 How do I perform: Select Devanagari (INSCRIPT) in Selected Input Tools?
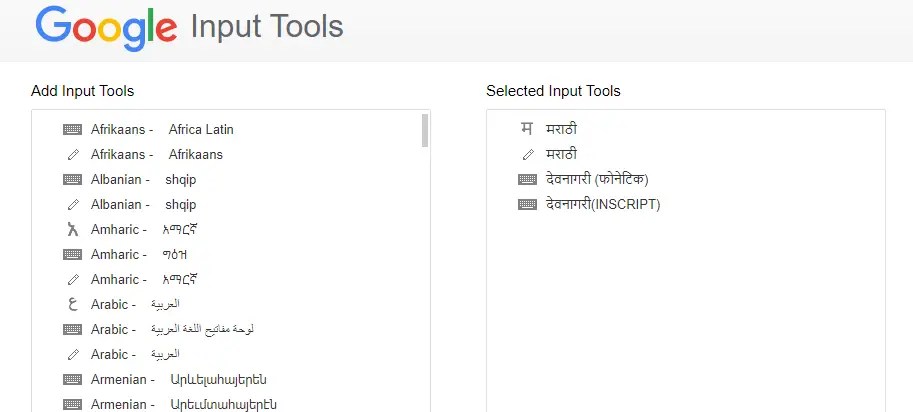[x=603, y=205]
